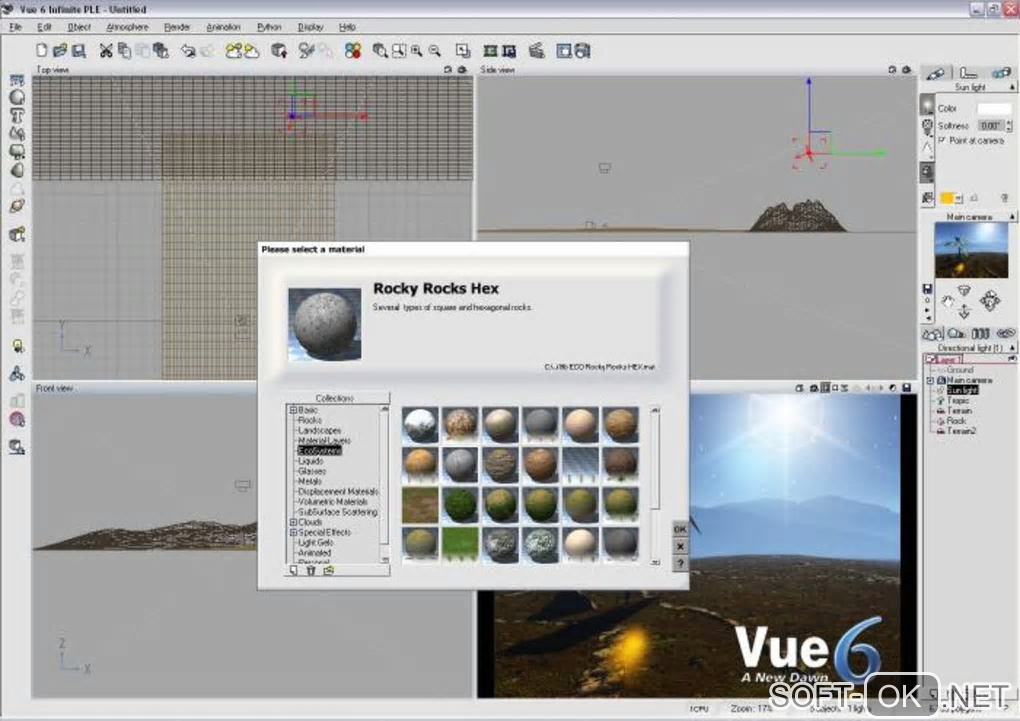The height and width of the screenshot is (721, 1020).
Task: Select Terrain2 in the layers tree
Action: click(x=961, y=431)
